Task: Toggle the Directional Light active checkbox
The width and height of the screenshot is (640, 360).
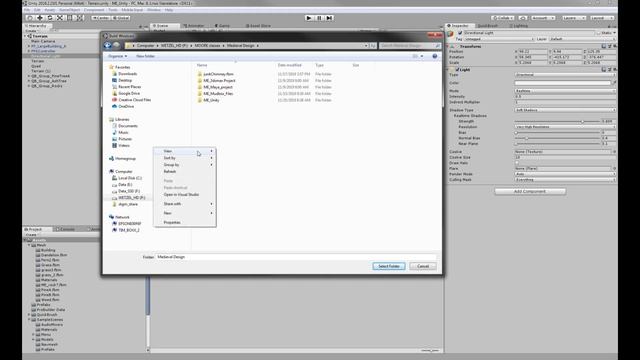Action: [x=460, y=33]
